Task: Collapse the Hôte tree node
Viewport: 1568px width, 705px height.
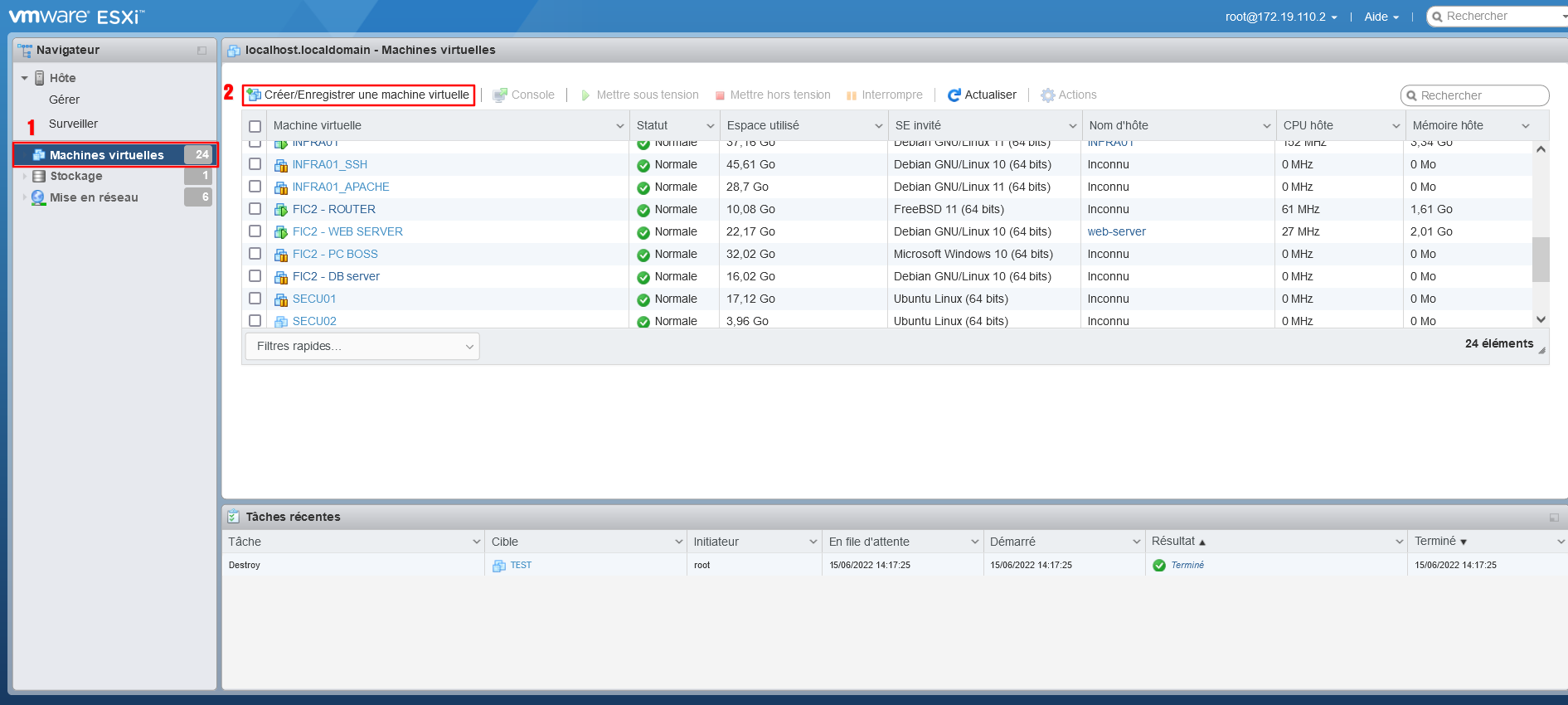Action: point(25,78)
